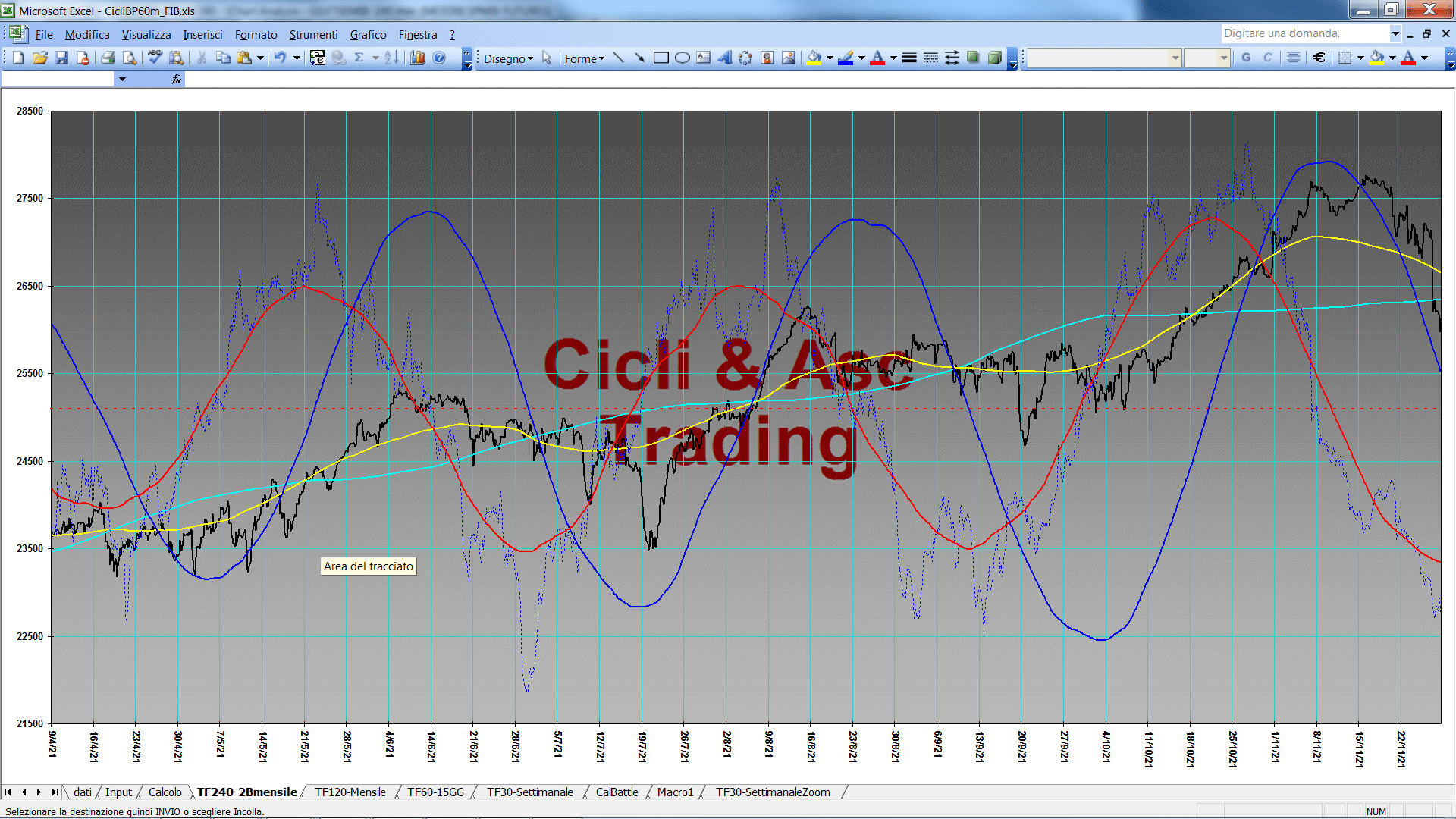Undo the last action
Screen dimensions: 1456x819
281,58
